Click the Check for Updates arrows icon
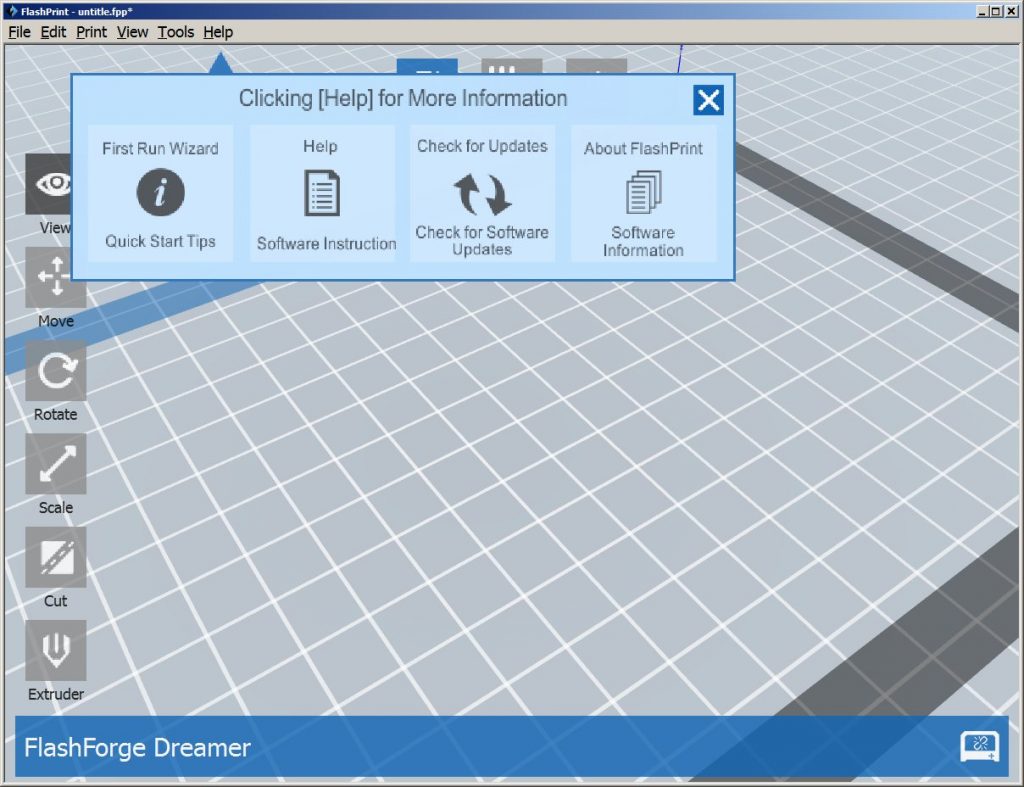Image resolution: width=1024 pixels, height=787 pixels. tap(482, 194)
